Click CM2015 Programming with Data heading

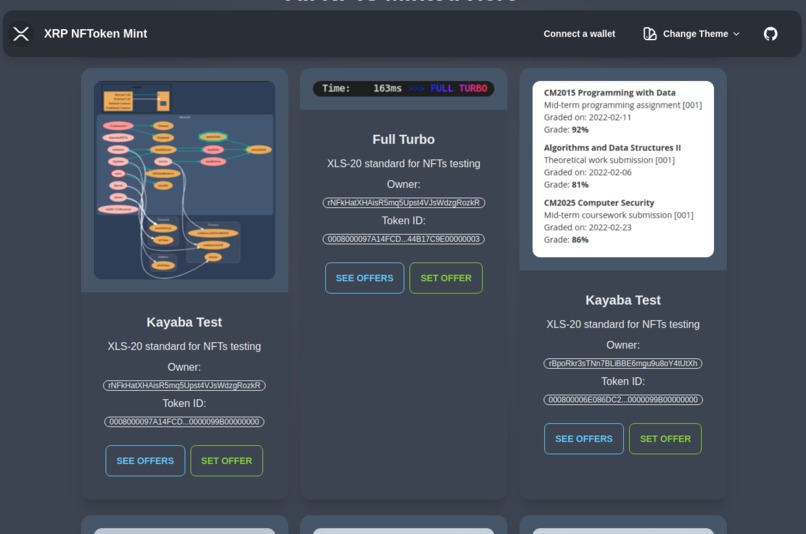610,93
